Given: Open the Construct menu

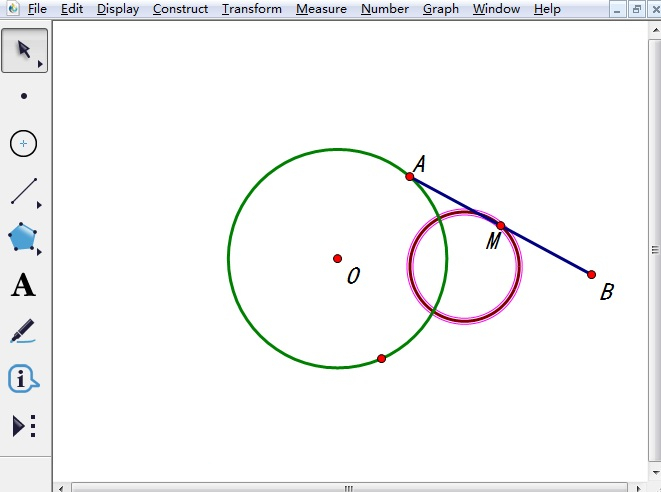Looking at the screenshot, I should coord(180,9).
